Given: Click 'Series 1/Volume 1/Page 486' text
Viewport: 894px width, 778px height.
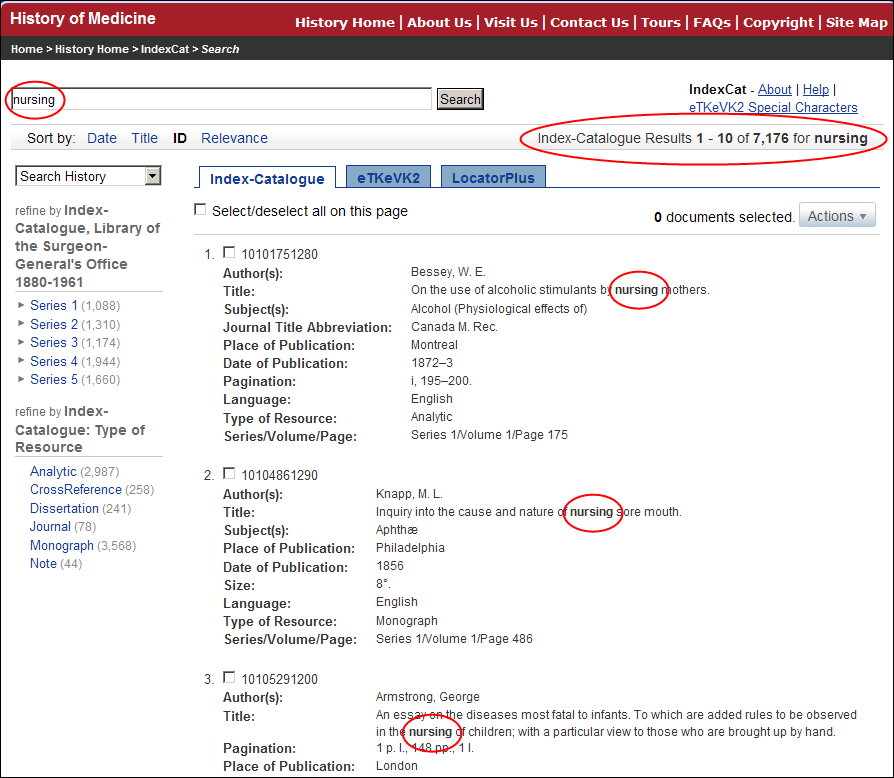Looking at the screenshot, I should 454,639.
